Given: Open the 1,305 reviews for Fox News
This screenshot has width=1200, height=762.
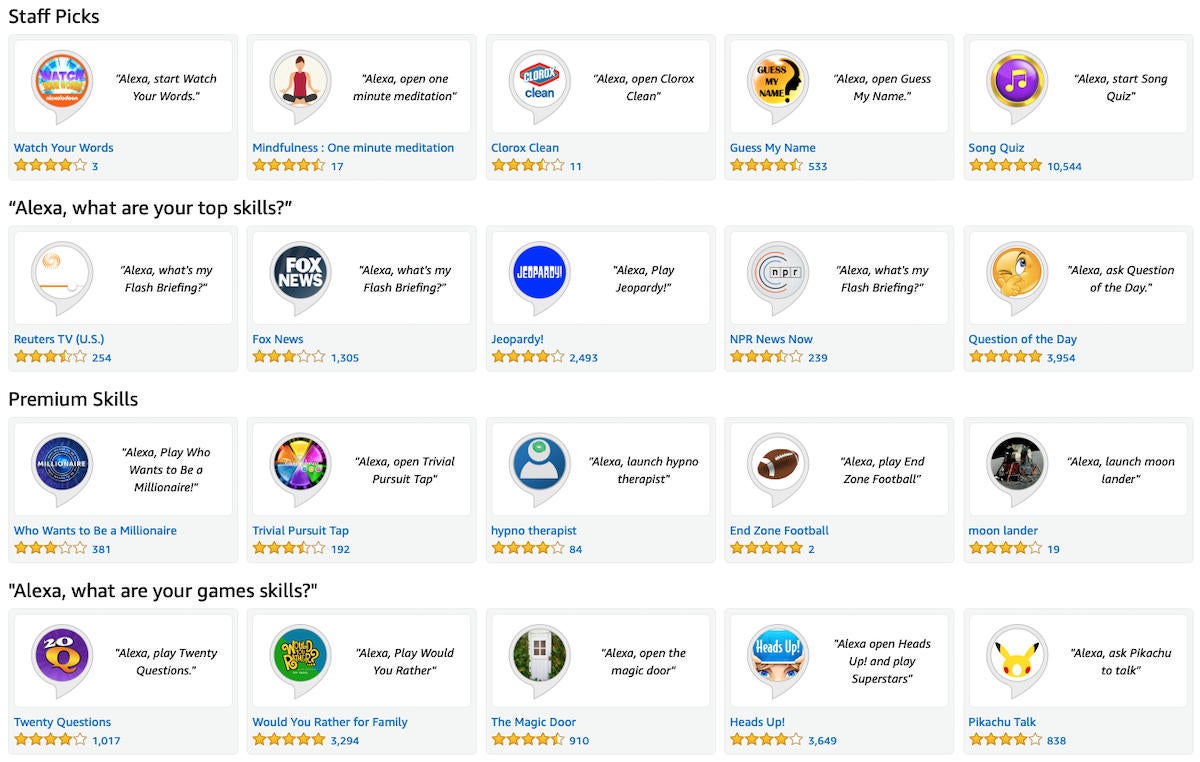Looking at the screenshot, I should click(345, 358).
